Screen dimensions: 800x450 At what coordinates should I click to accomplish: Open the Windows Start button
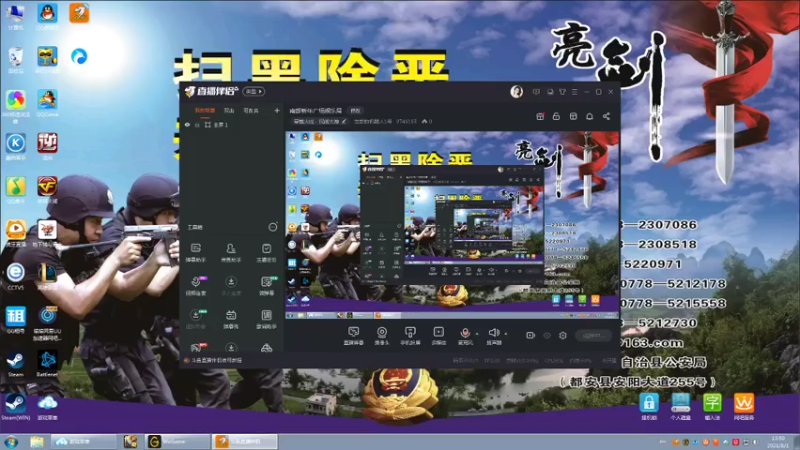coord(11,441)
